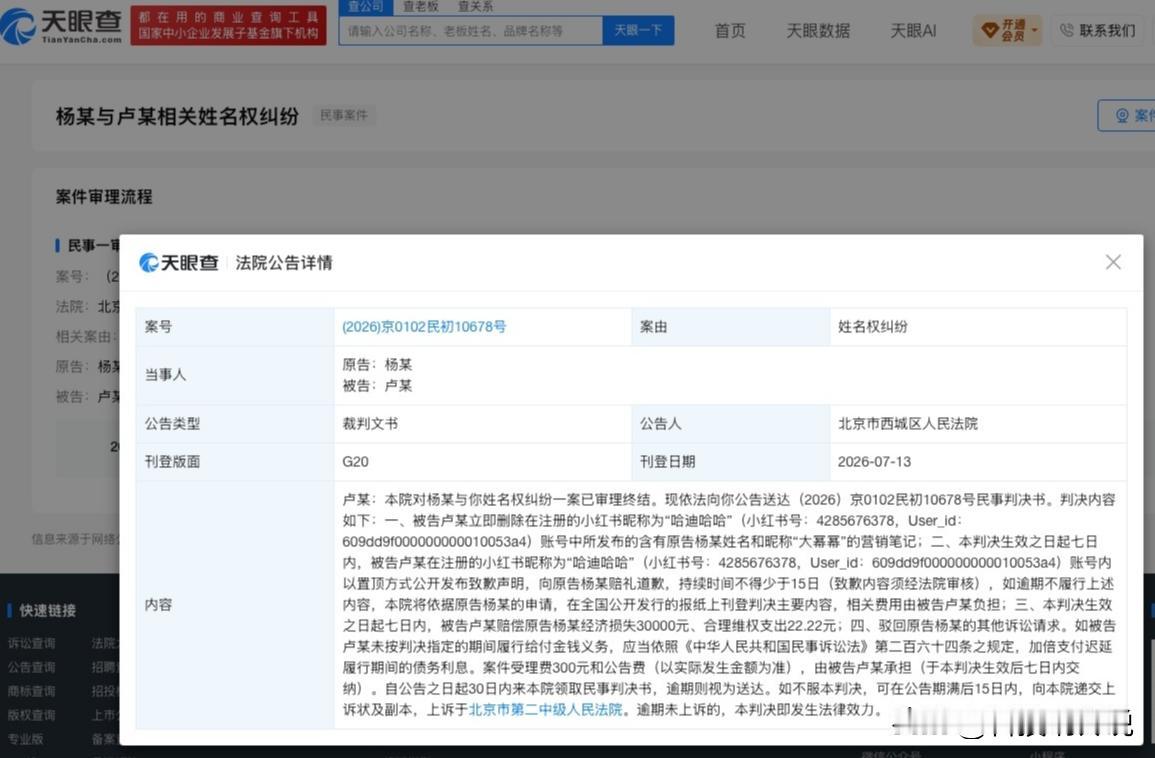This screenshot has height=758, width=1155.
Task: Click the 原告：杨某 party text
Action: (377, 364)
